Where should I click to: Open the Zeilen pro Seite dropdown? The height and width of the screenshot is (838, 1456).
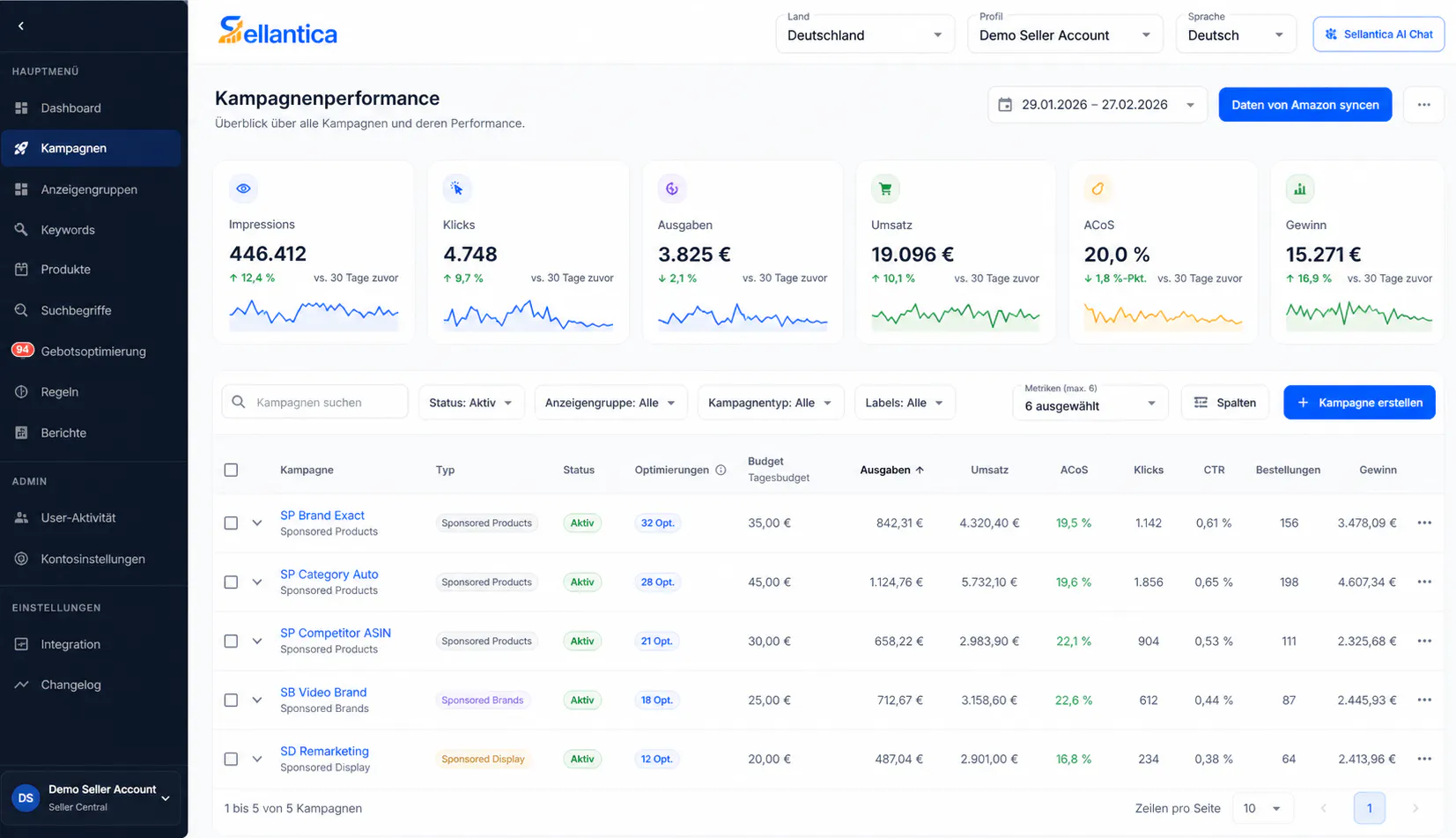point(1261,809)
